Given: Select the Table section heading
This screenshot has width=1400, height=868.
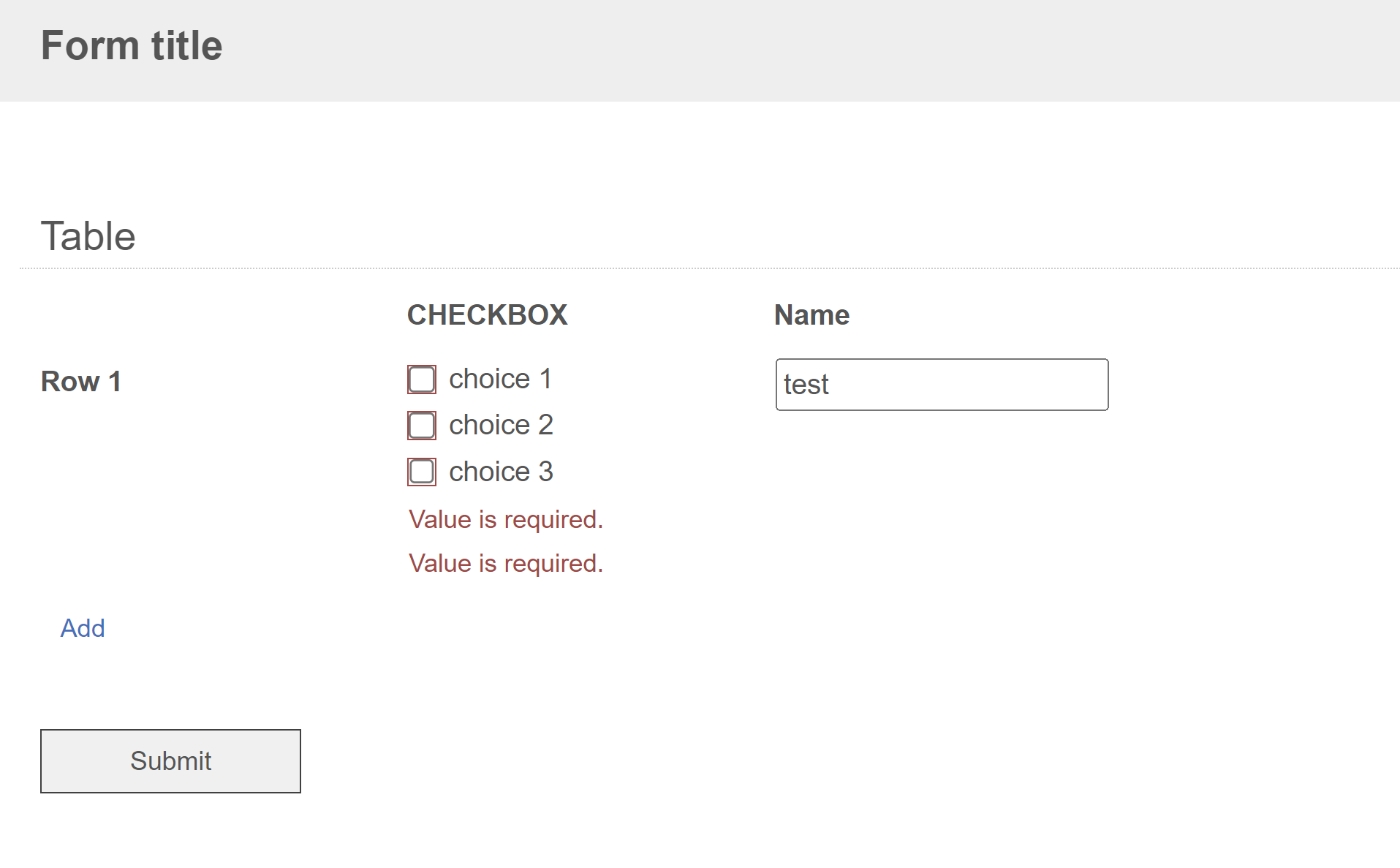Looking at the screenshot, I should pos(88,236).
